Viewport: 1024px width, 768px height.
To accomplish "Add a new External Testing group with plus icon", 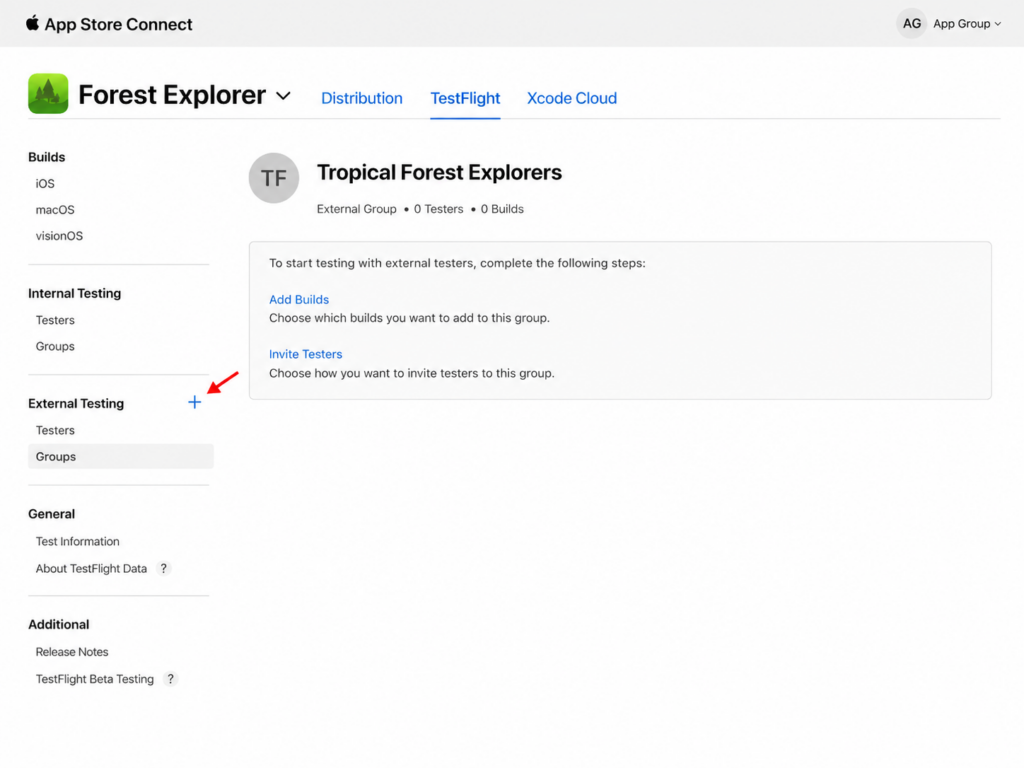I will 194,402.
